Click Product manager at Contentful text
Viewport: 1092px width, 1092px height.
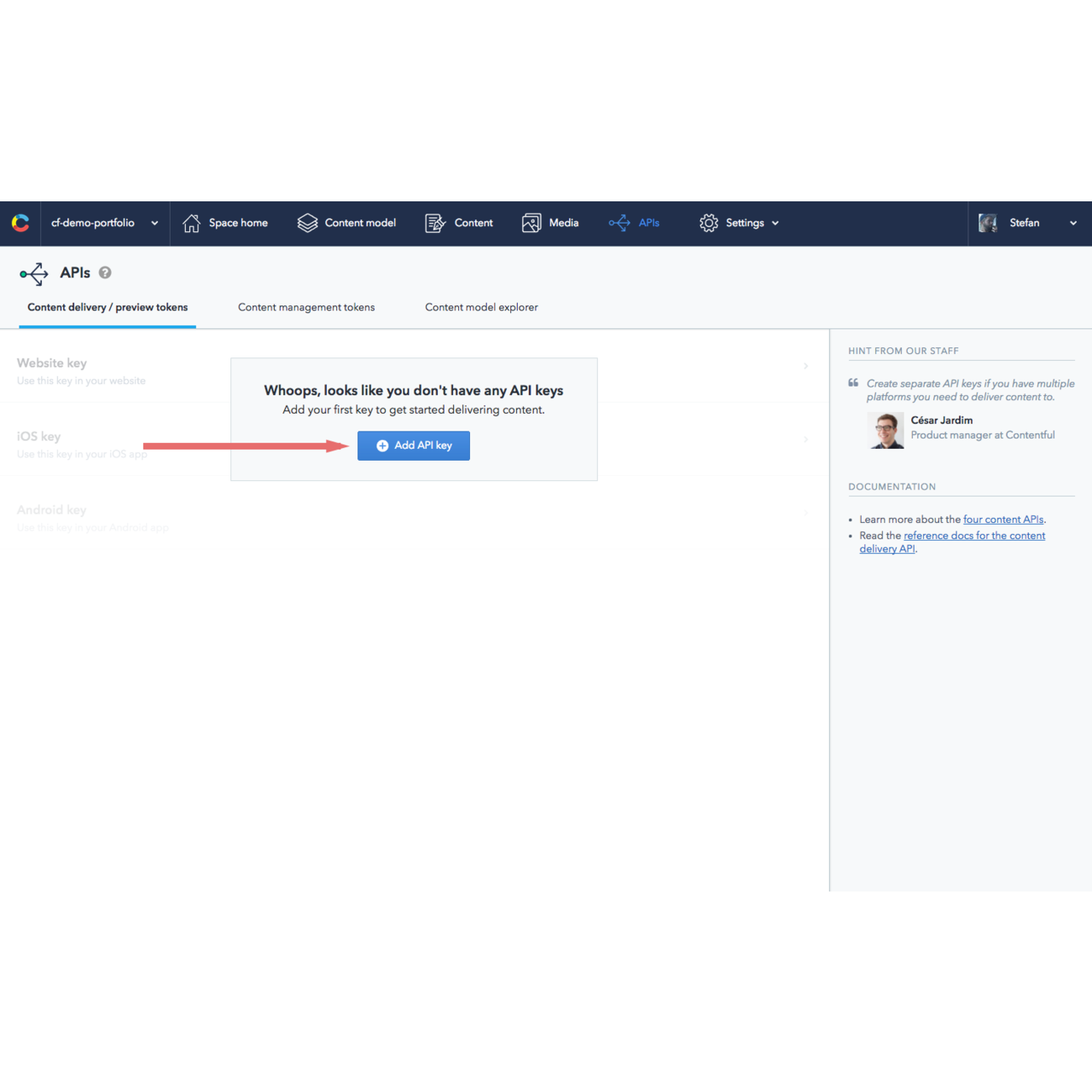click(983, 435)
